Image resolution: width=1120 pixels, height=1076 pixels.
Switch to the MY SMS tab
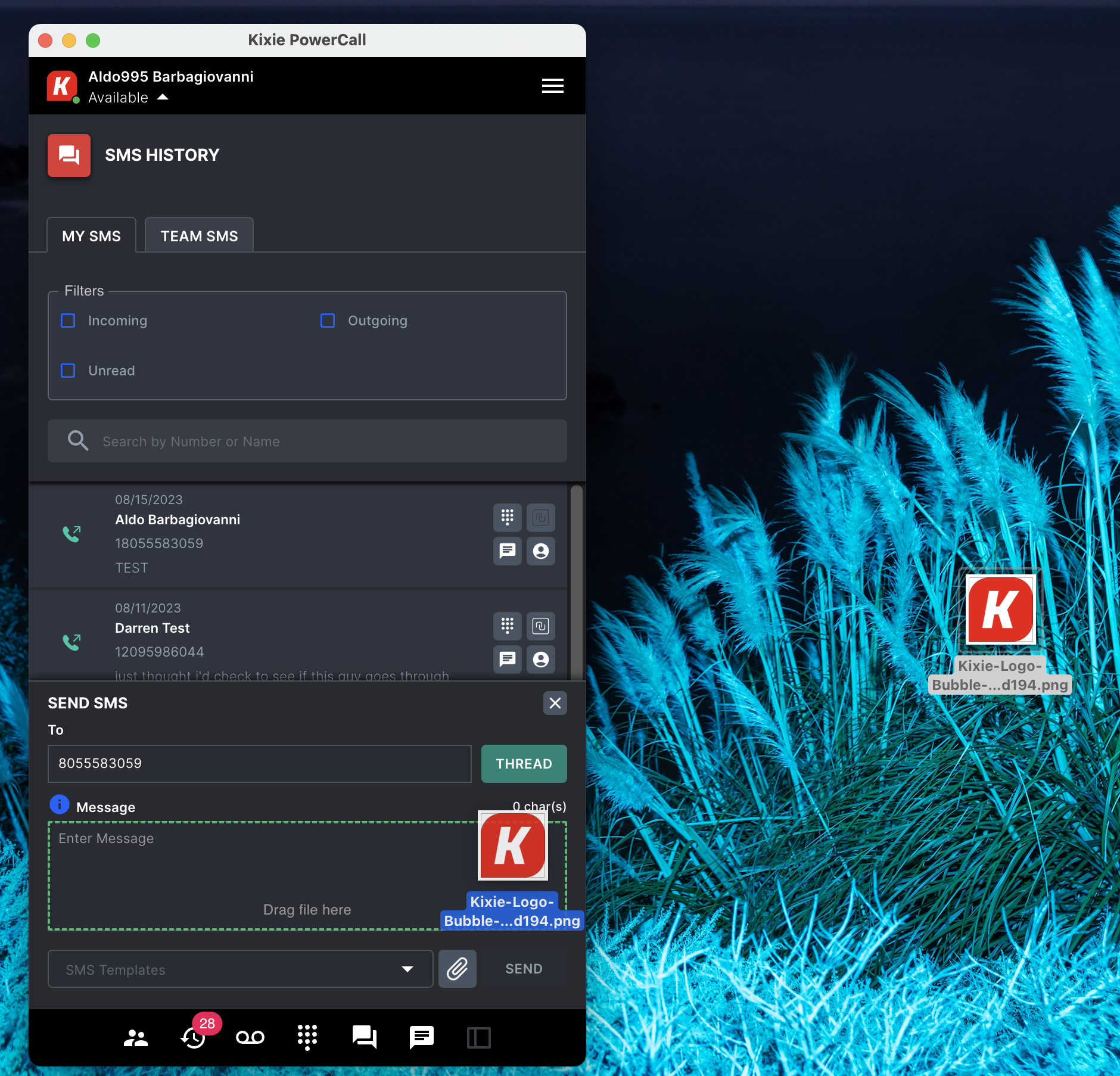tap(92, 236)
